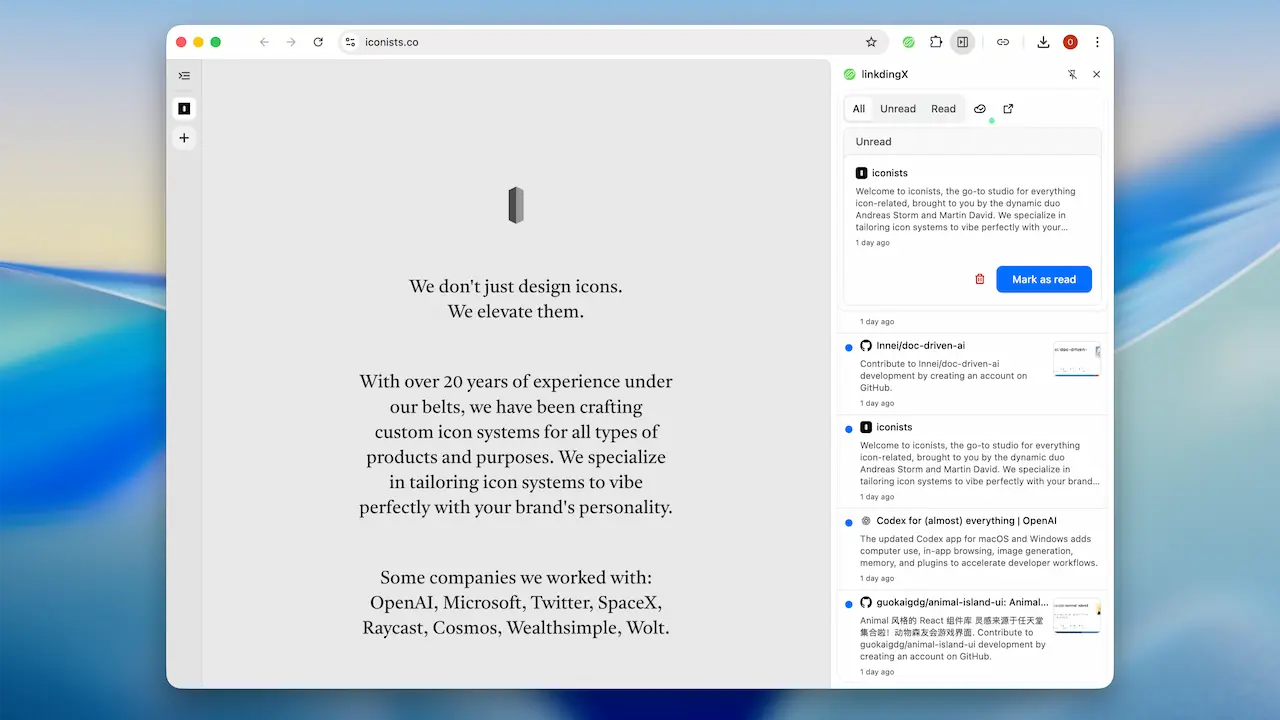This screenshot has width=1280, height=720.
Task: Click the address bar showing iconists.co
Action: click(x=612, y=42)
